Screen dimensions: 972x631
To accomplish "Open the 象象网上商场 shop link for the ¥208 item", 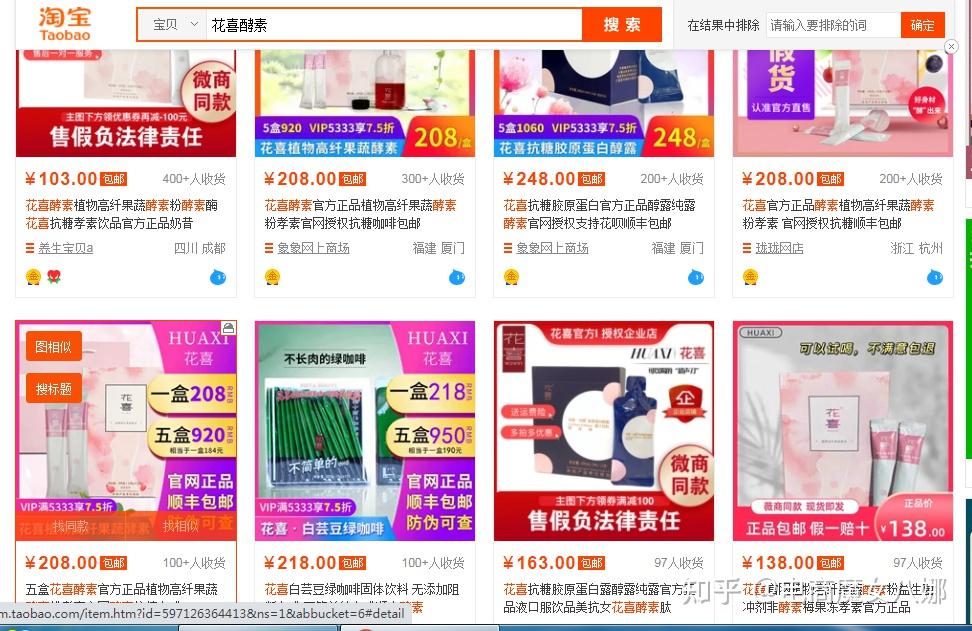I will pyautogui.click(x=313, y=248).
